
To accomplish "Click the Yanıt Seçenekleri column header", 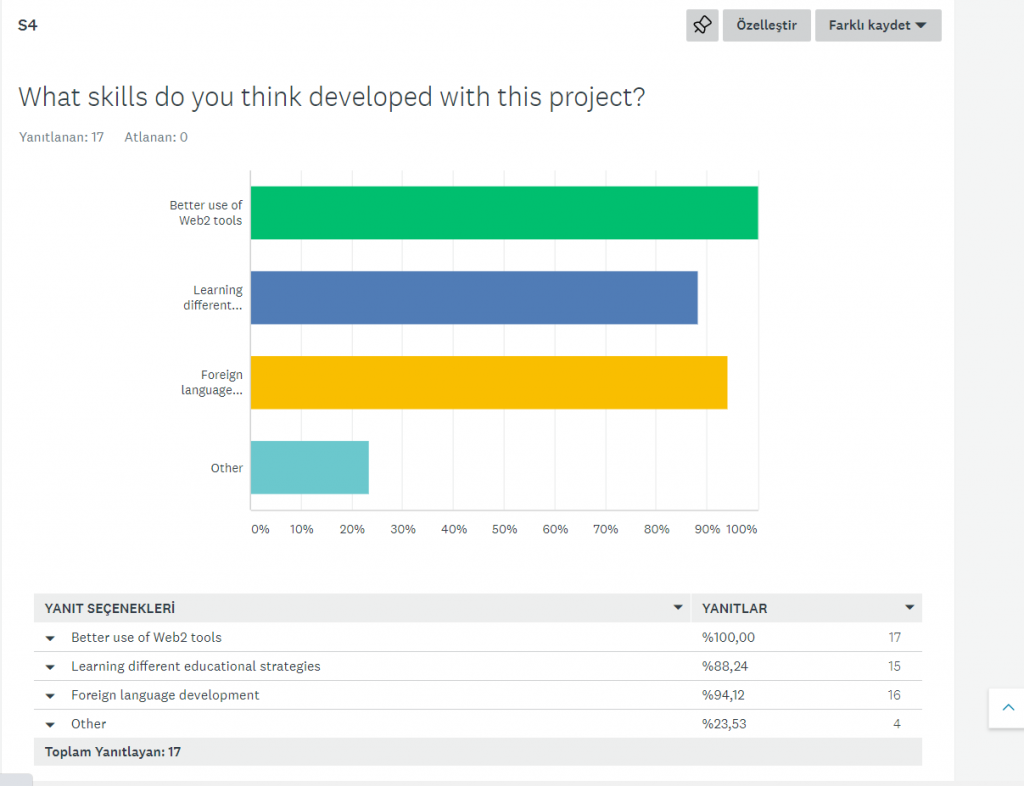I will point(110,608).
